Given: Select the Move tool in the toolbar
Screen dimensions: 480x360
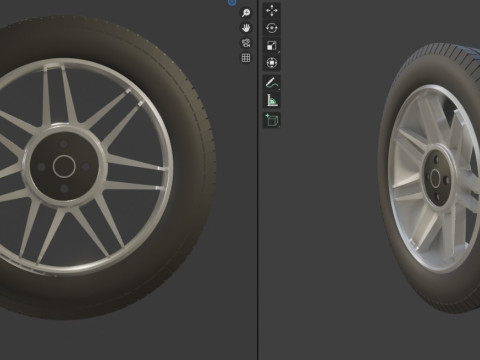Looking at the screenshot, I should pyautogui.click(x=272, y=11).
